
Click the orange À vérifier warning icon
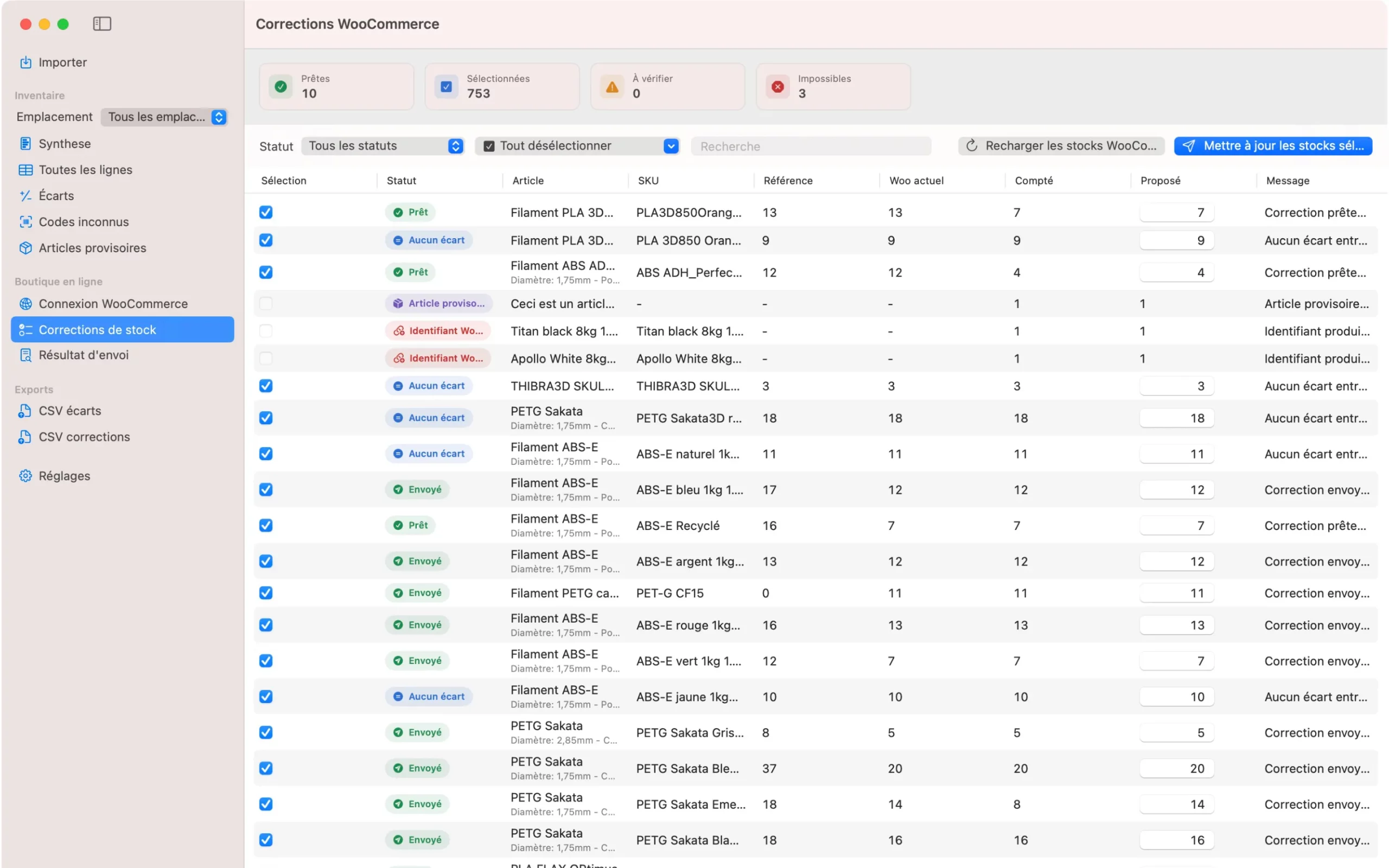[612, 87]
